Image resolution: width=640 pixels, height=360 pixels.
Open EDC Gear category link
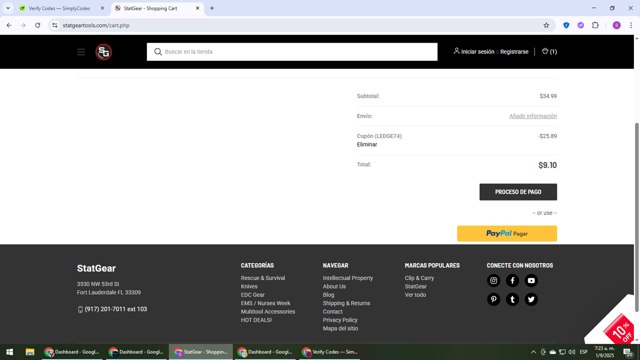pyautogui.click(x=253, y=295)
